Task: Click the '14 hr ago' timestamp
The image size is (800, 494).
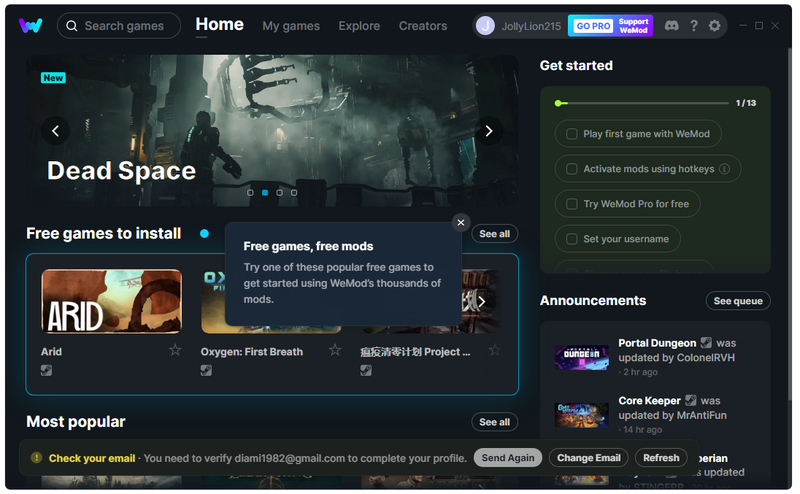Action: point(642,430)
